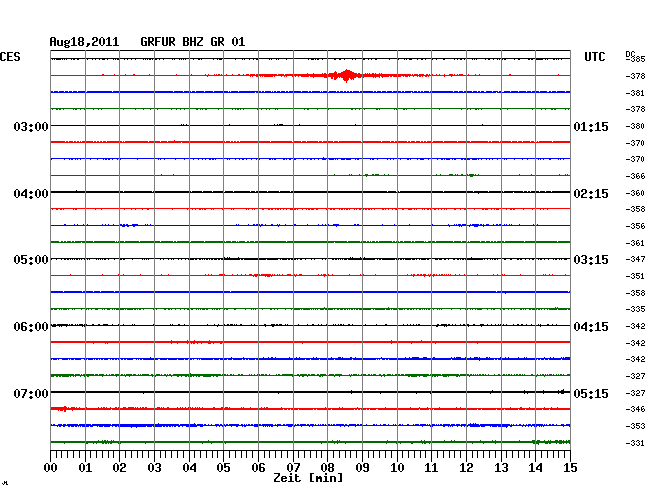Click the DC offset value "-335"
The image size is (650, 494).
tap(635, 309)
